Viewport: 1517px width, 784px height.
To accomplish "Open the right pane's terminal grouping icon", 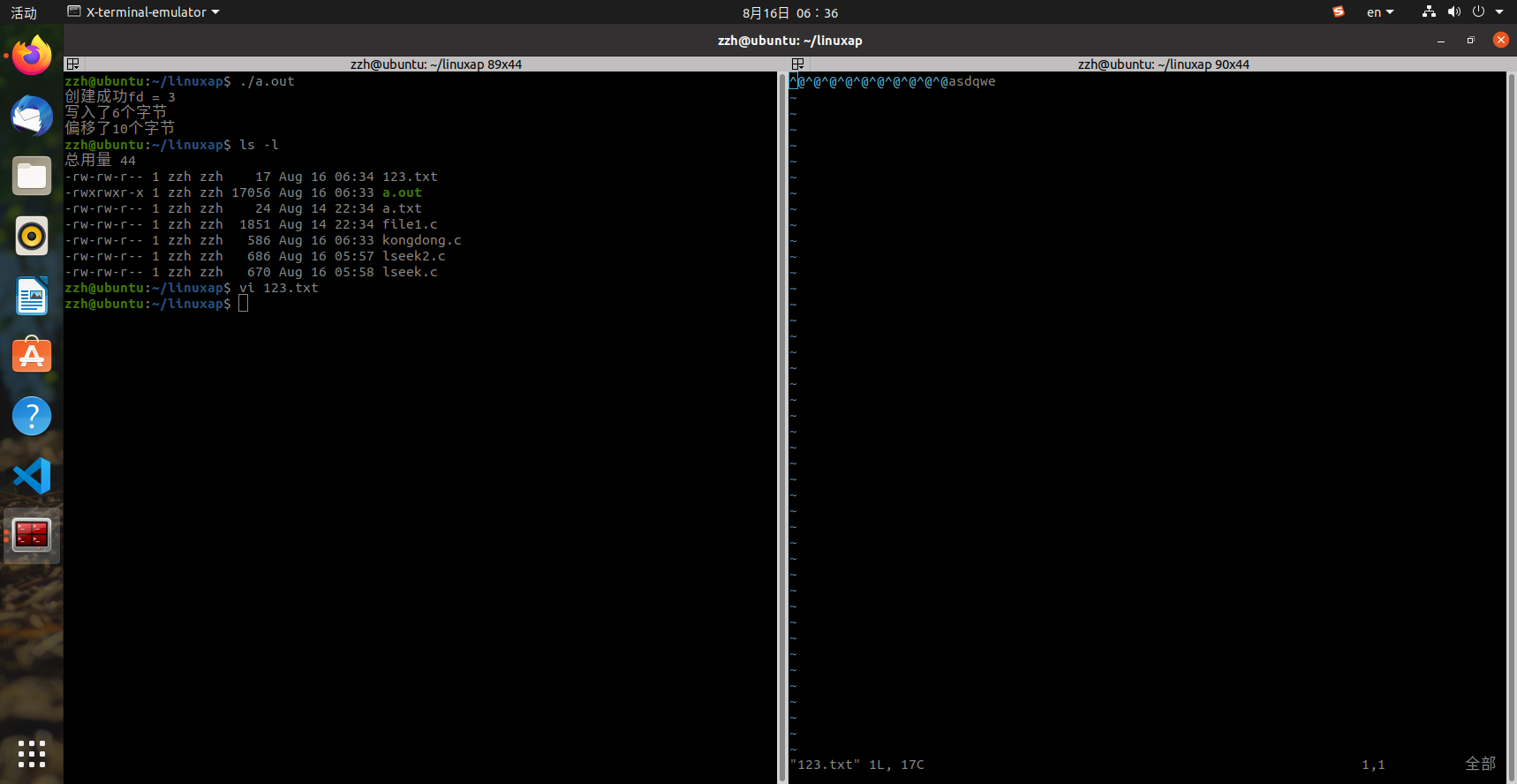I will coord(797,64).
